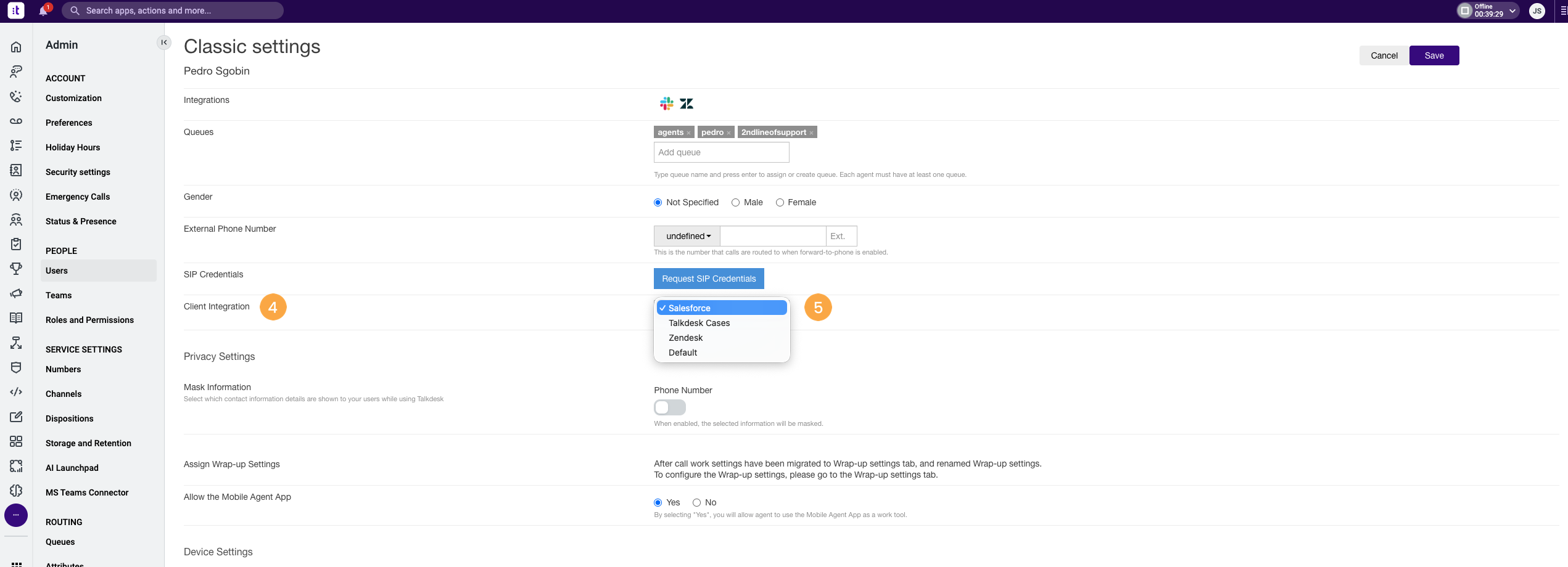Open the megaphone campaigns icon
Viewport: 1568px width, 567px height.
[16, 293]
